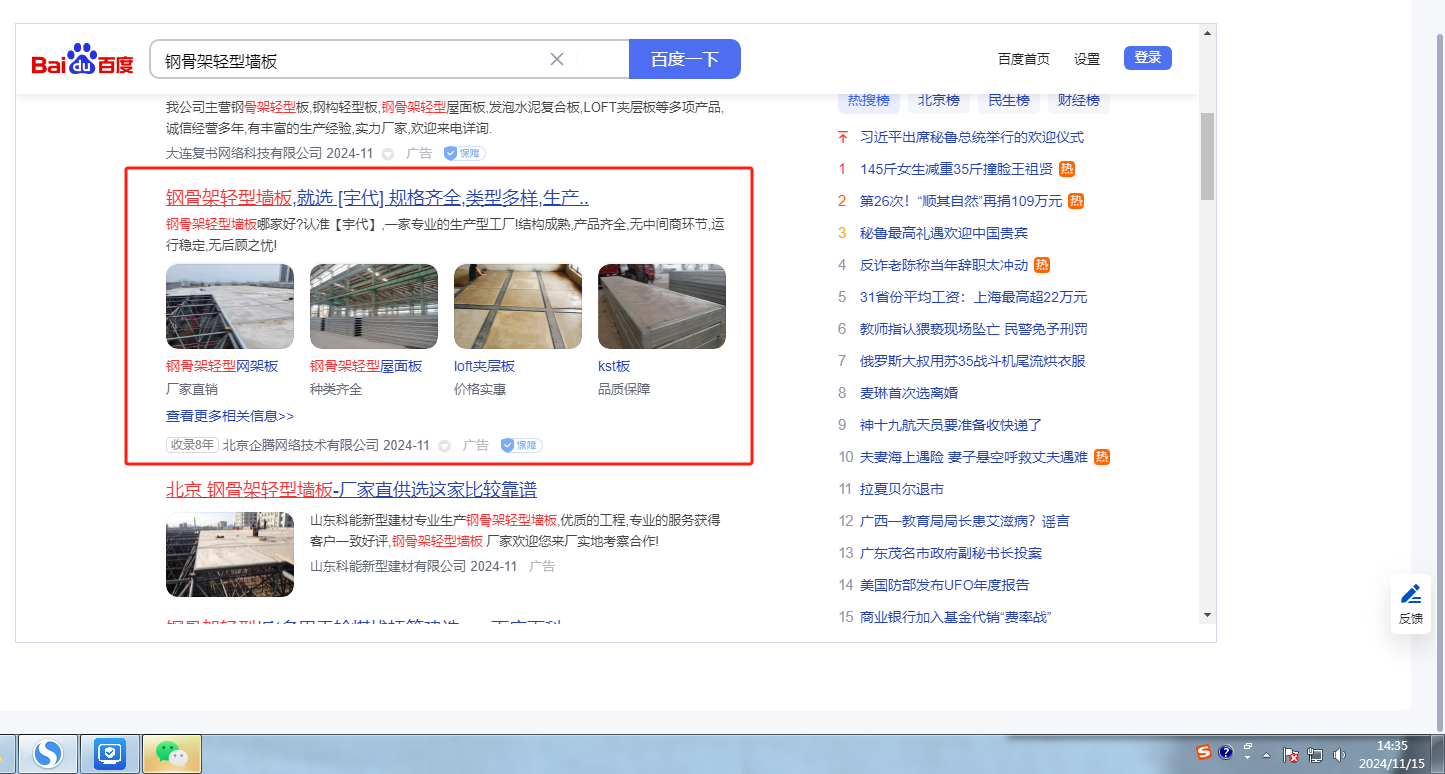Click the loft夹层板 floor thumbnail image

518,306
